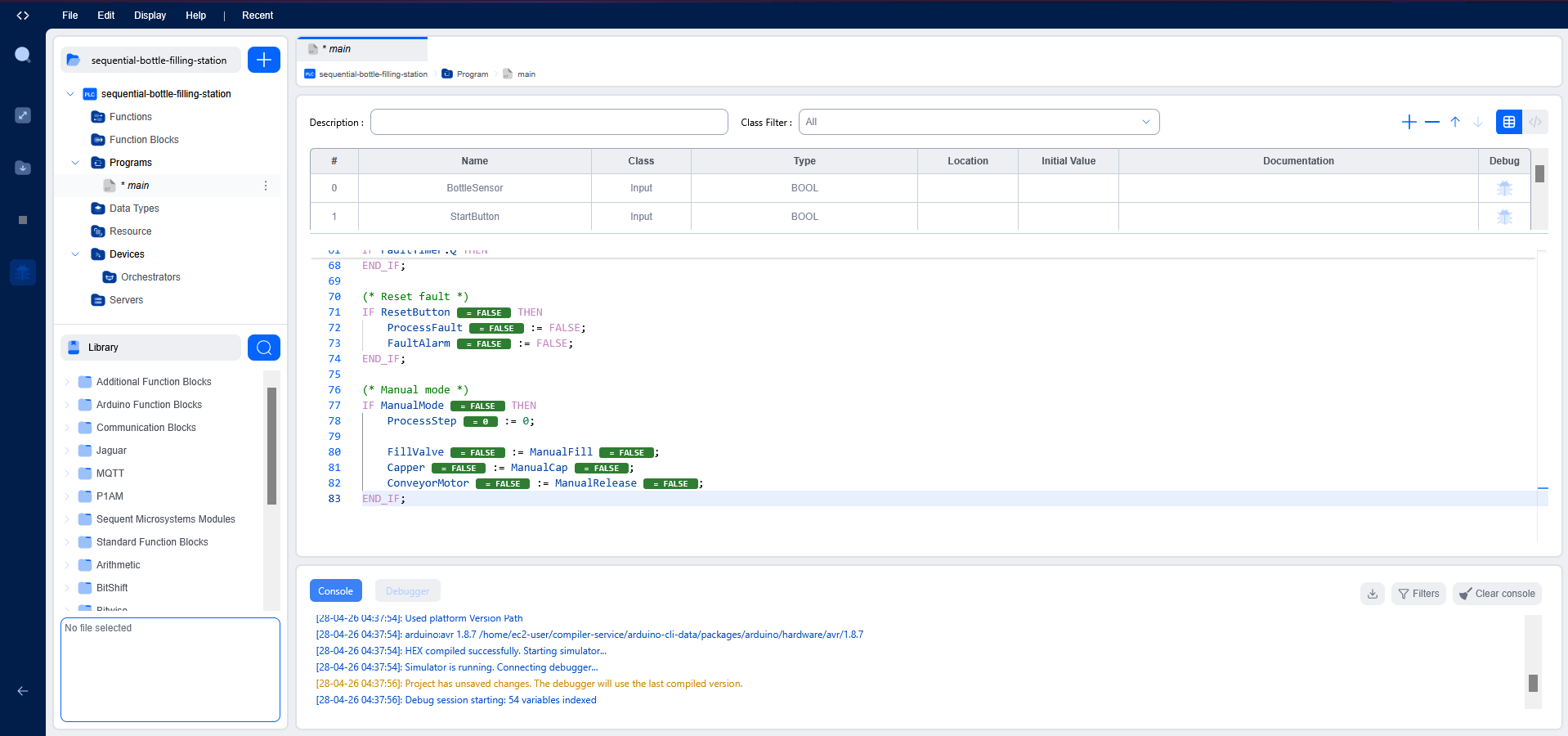Screen dimensions: 1568x736
Task: Click the Functions folder icon in project tree
Action: (98, 117)
